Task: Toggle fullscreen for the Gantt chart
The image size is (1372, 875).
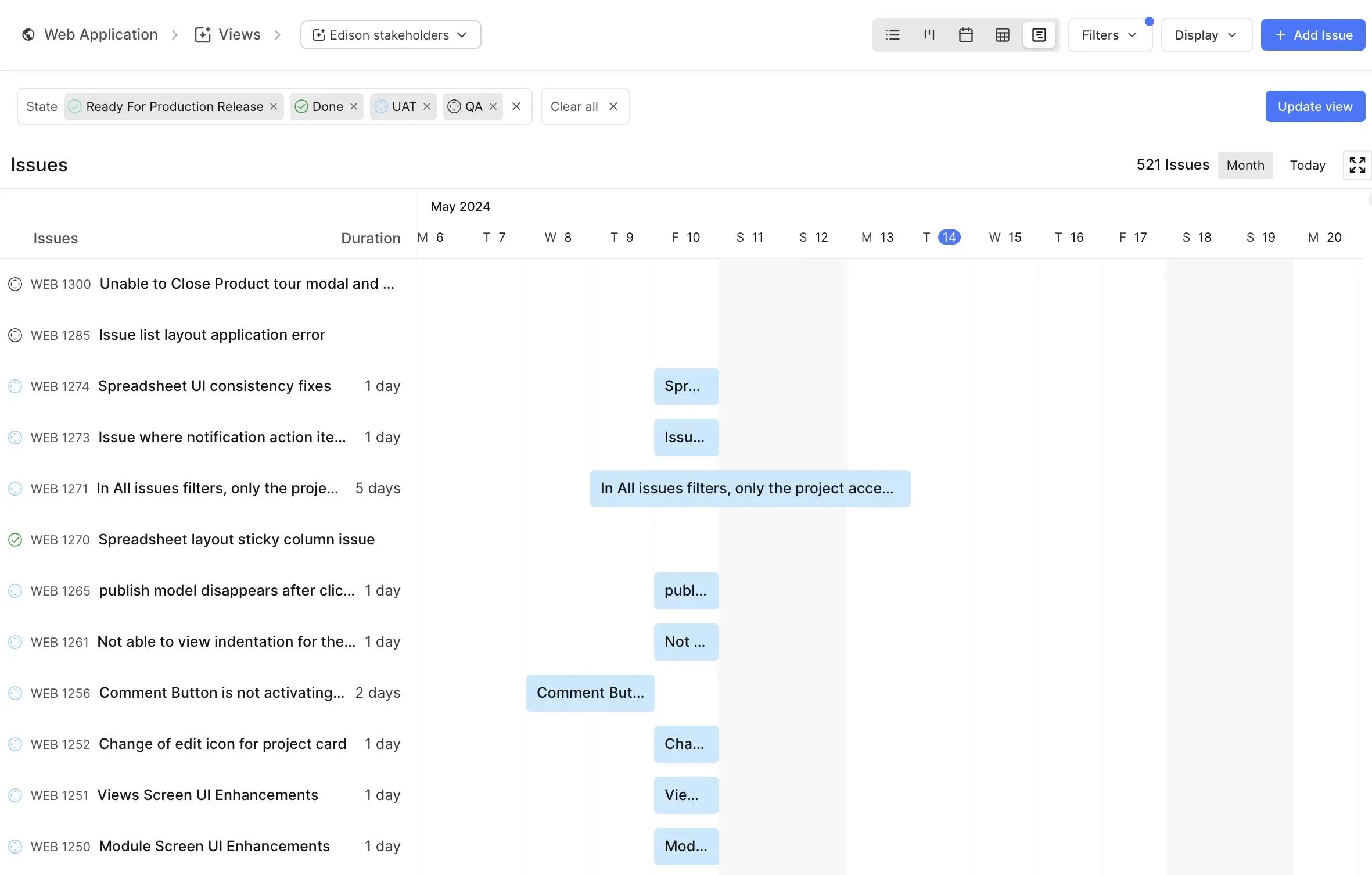Action: point(1357,165)
